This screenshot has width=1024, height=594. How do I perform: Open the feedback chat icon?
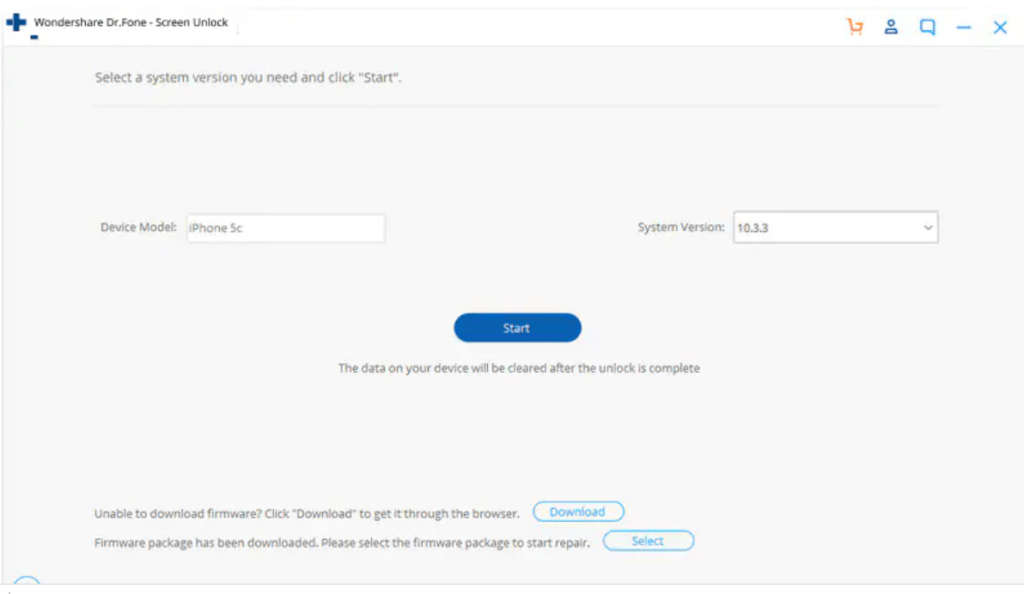pyautogui.click(x=928, y=27)
